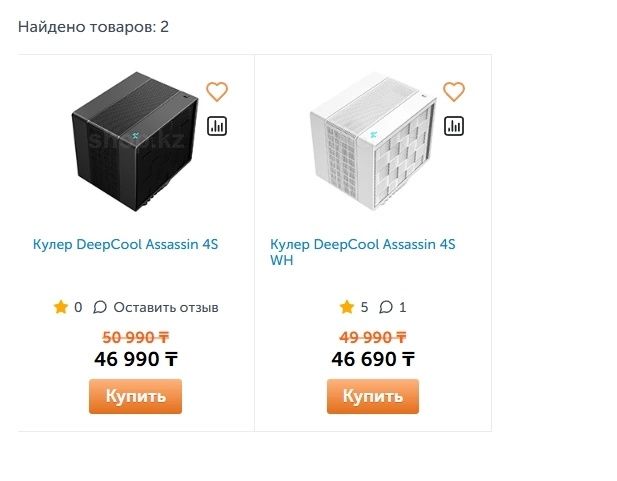
Task: Click the 46 990 ₸ price
Action: [x=136, y=359]
